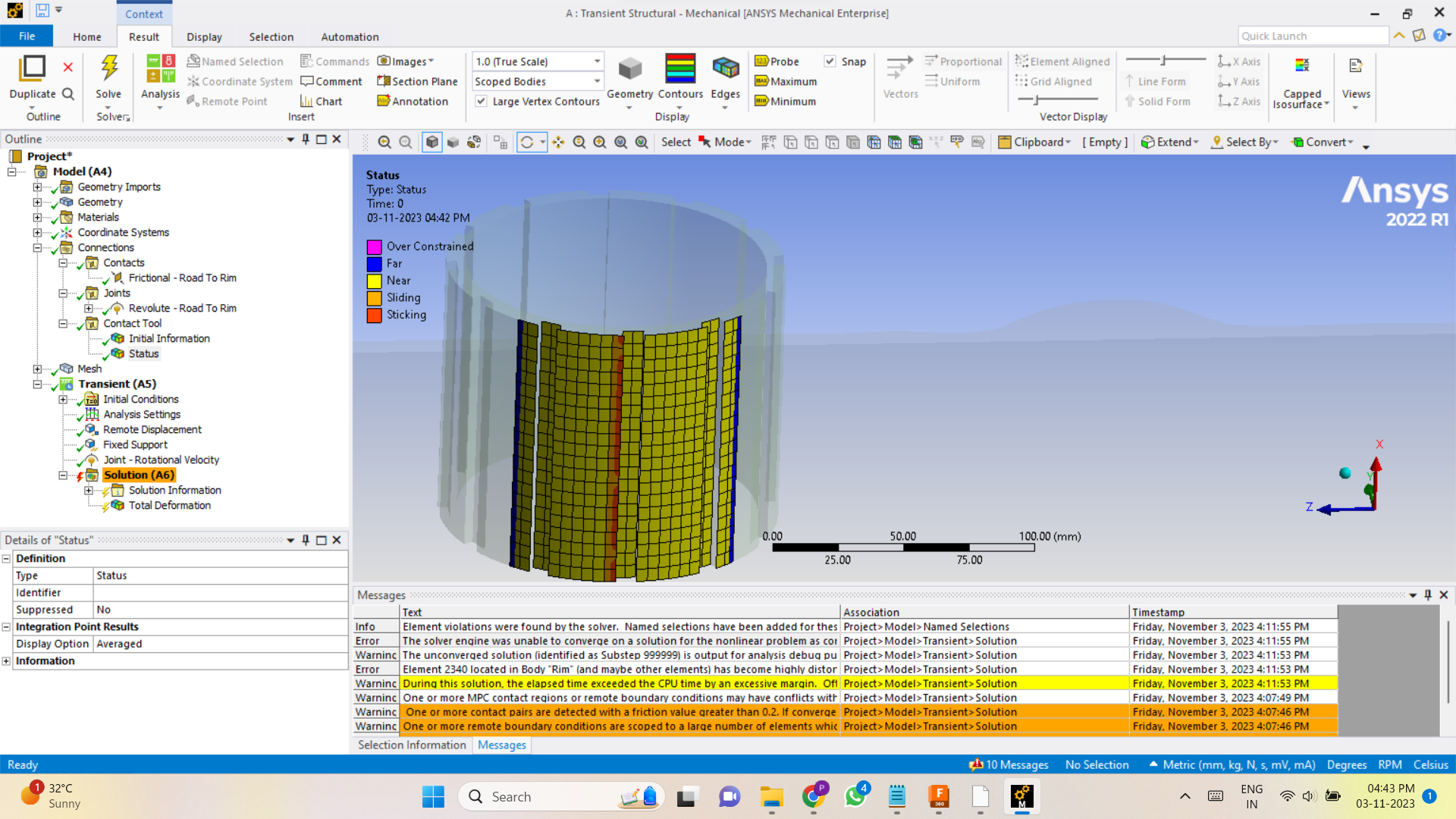Click the Windows taskbar Search box
Viewport: 1456px width, 819px height.
point(561,796)
